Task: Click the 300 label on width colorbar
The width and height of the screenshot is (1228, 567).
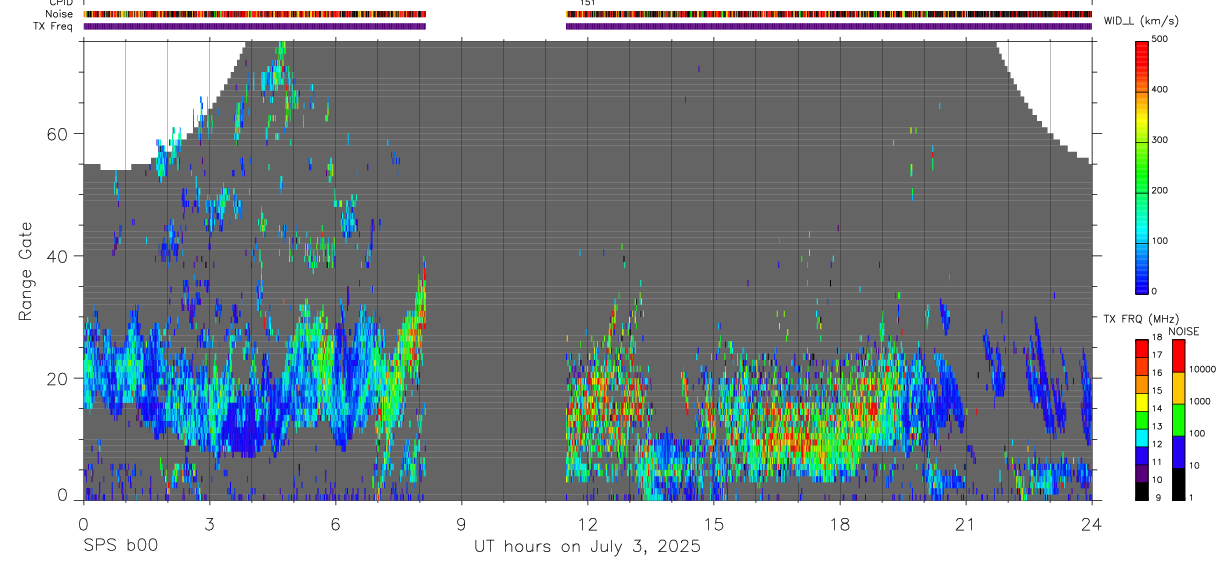Action: (x=1161, y=140)
